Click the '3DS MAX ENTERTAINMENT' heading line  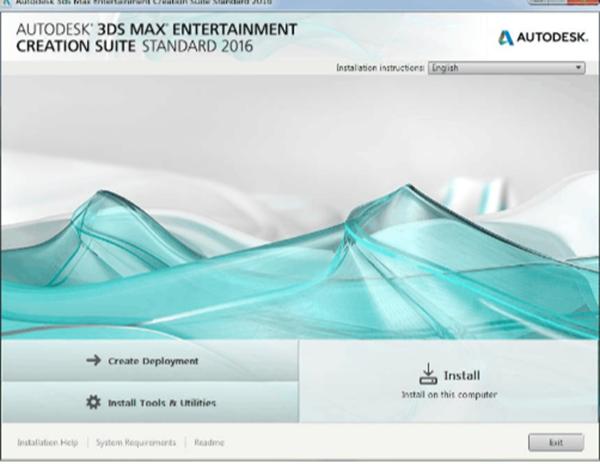click(155, 28)
